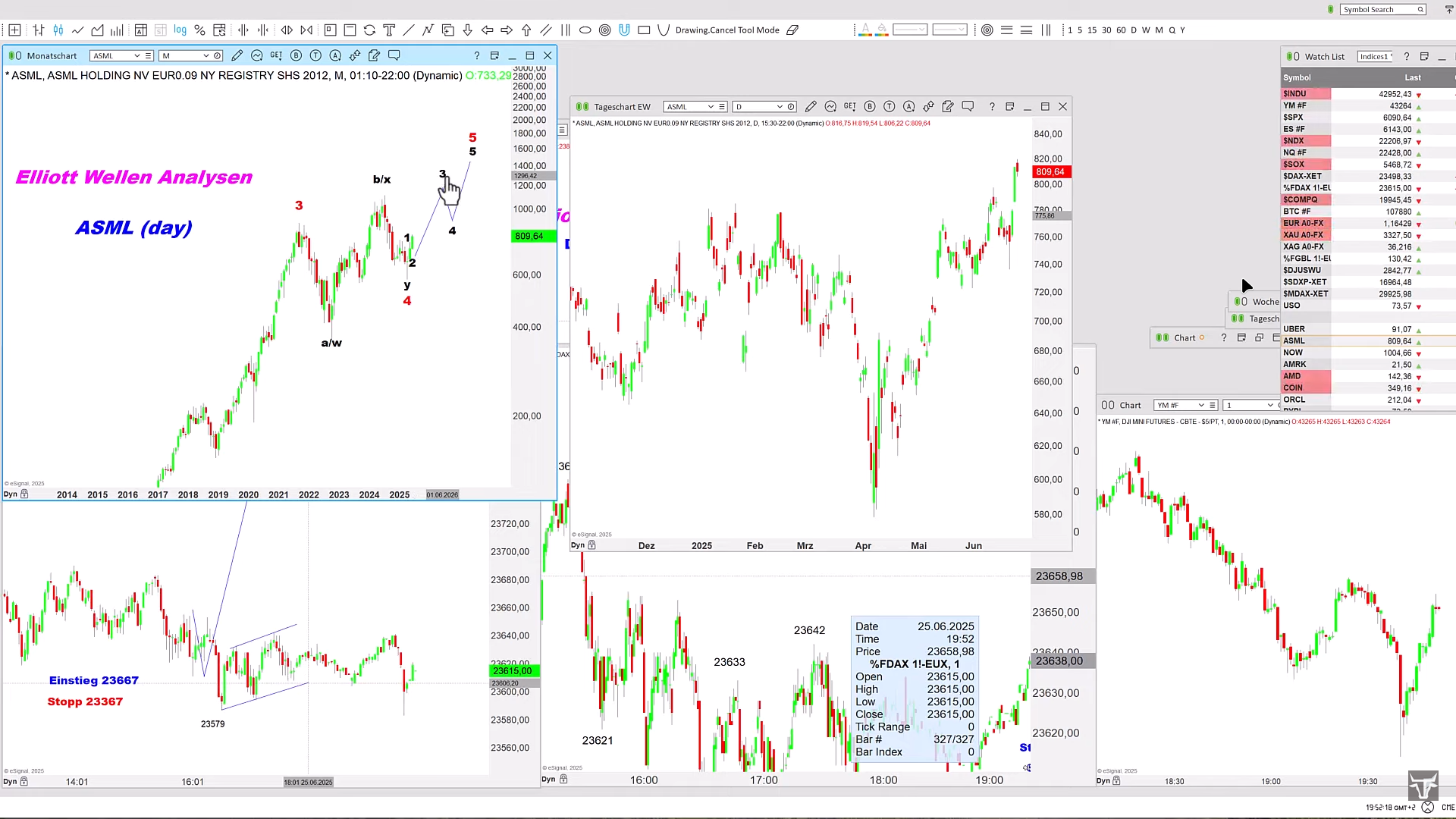Toggle the magnet snap tool
This screenshot has width=1456, height=819.
[624, 30]
